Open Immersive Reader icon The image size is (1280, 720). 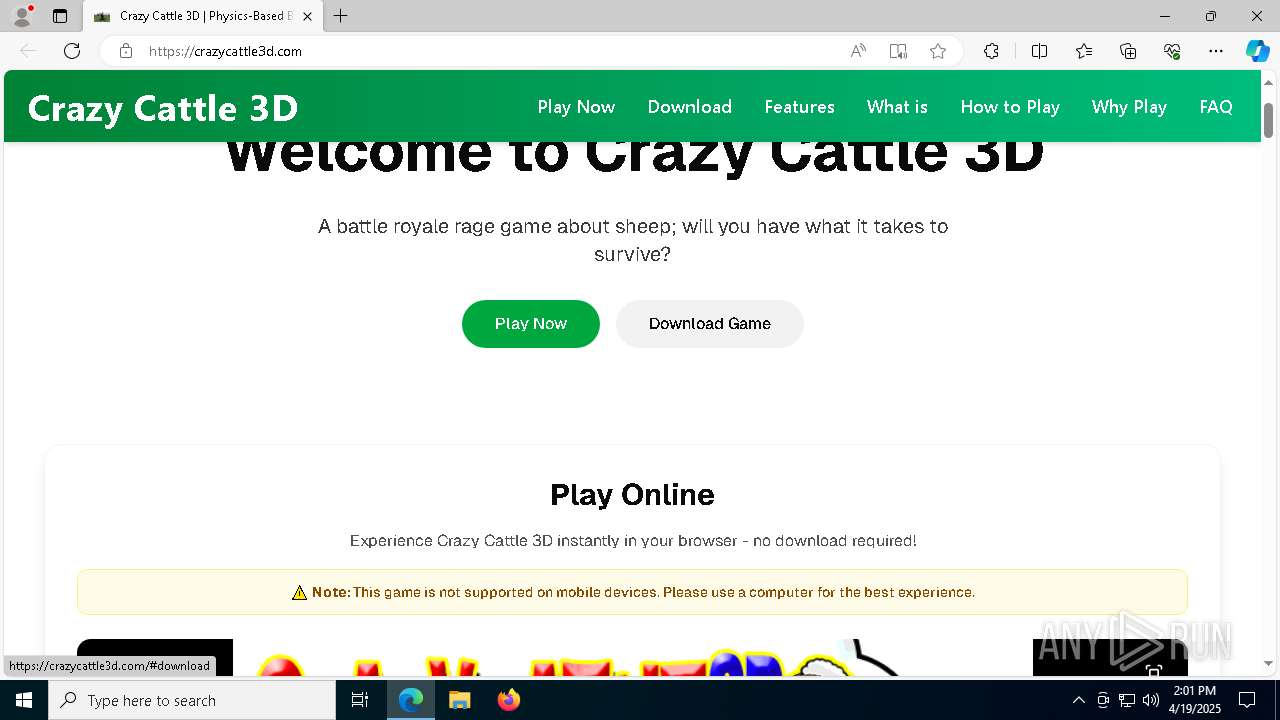coord(898,51)
